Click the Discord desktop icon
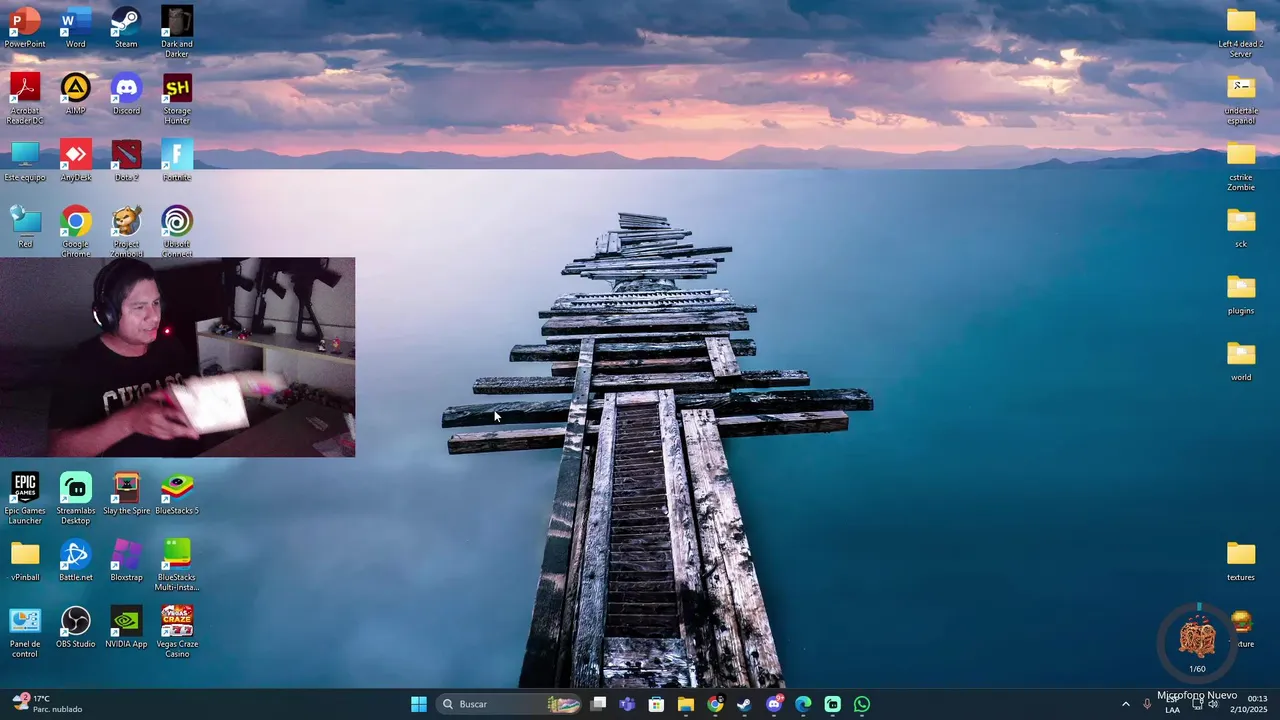 click(126, 94)
